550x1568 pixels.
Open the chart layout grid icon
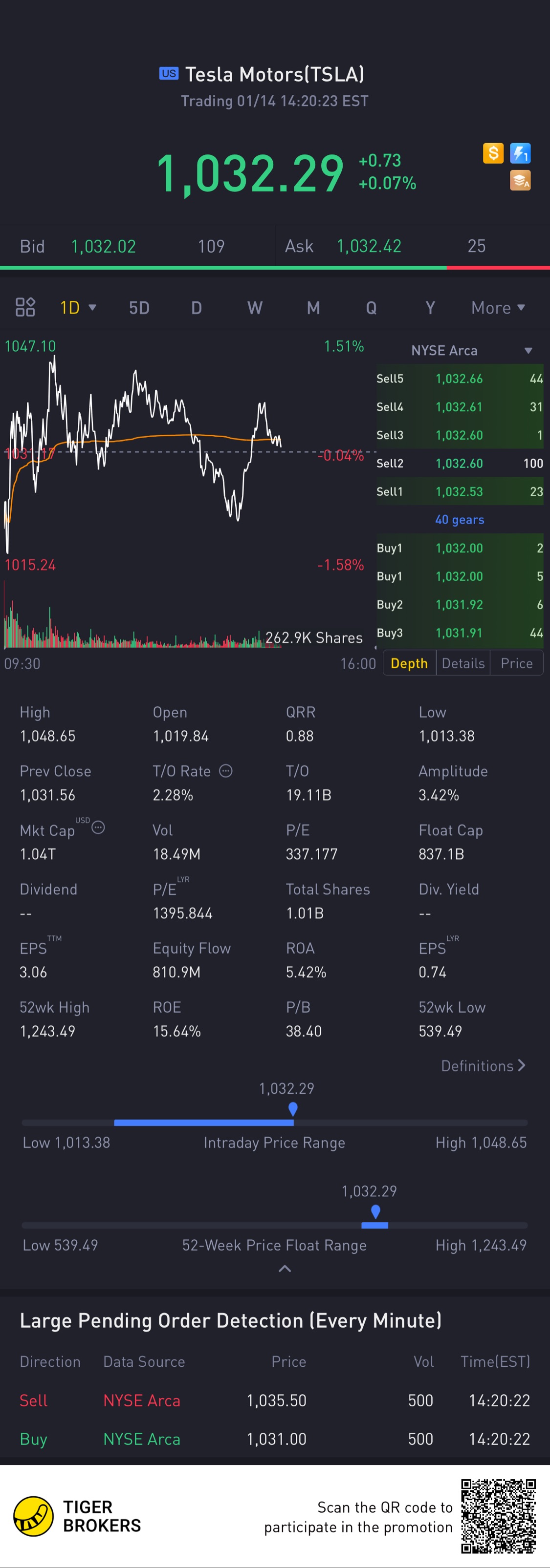click(x=25, y=307)
